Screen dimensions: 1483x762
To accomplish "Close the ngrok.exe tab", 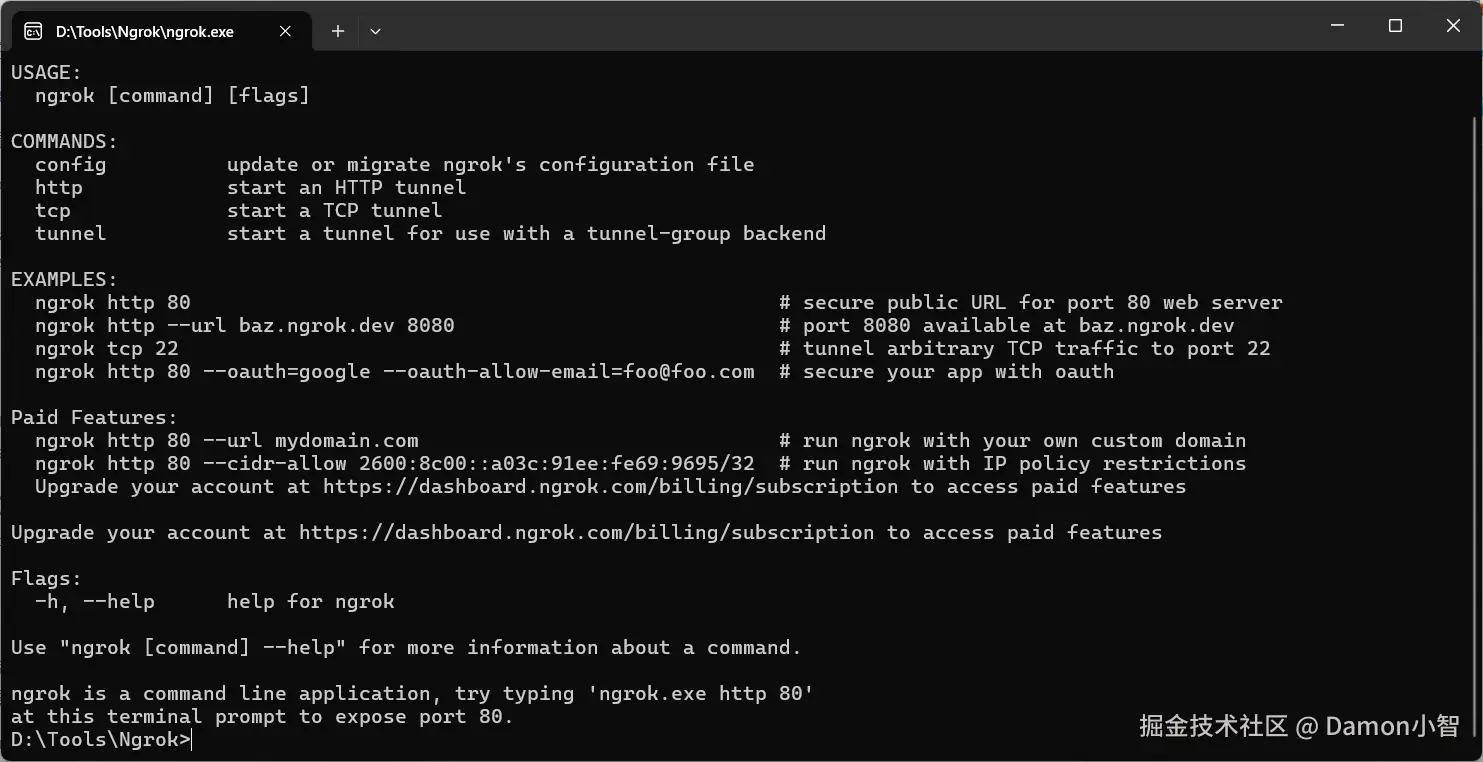I will point(285,31).
